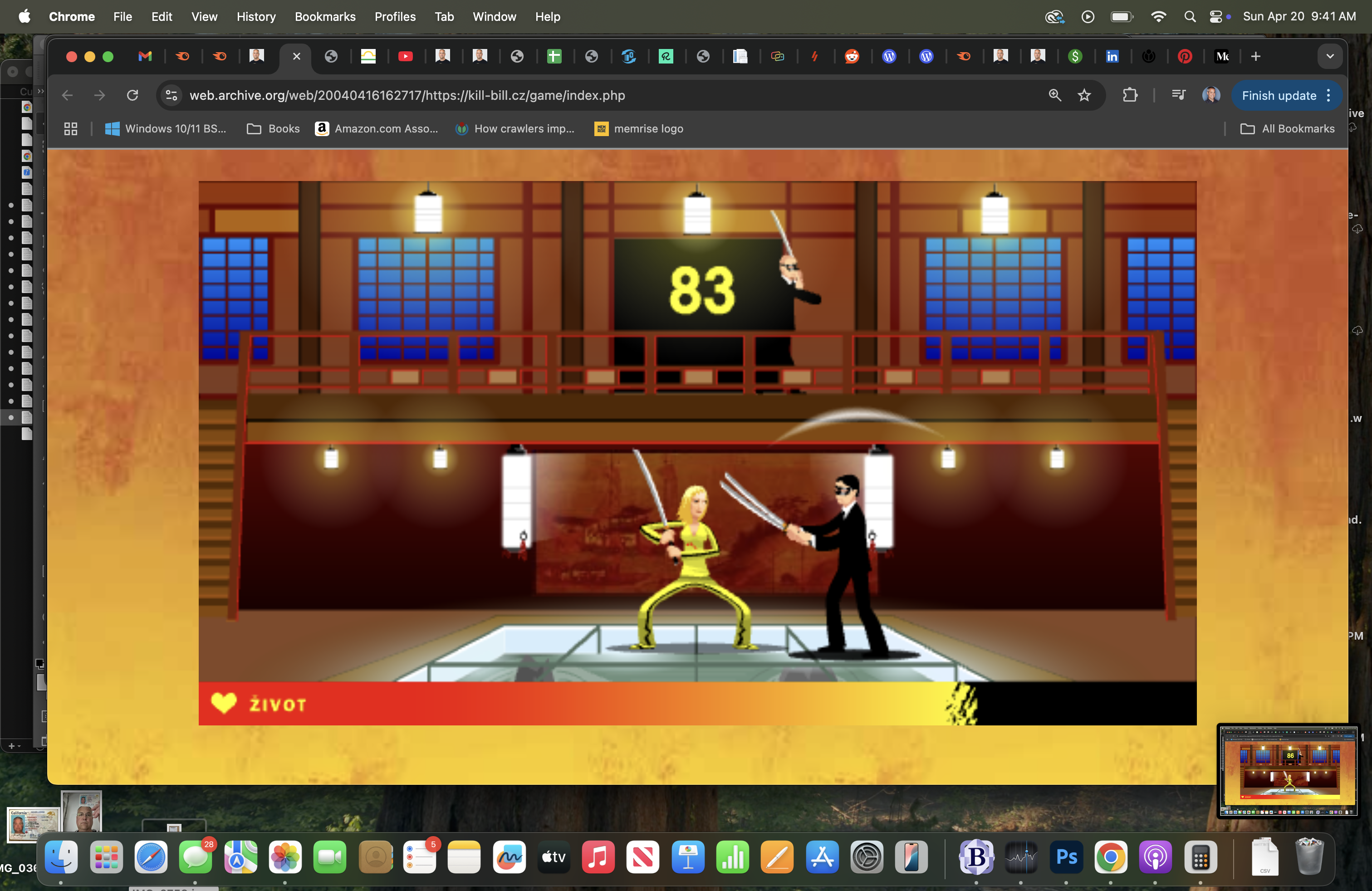
Task: Open the Trash in the Dock
Action: tap(1308, 857)
